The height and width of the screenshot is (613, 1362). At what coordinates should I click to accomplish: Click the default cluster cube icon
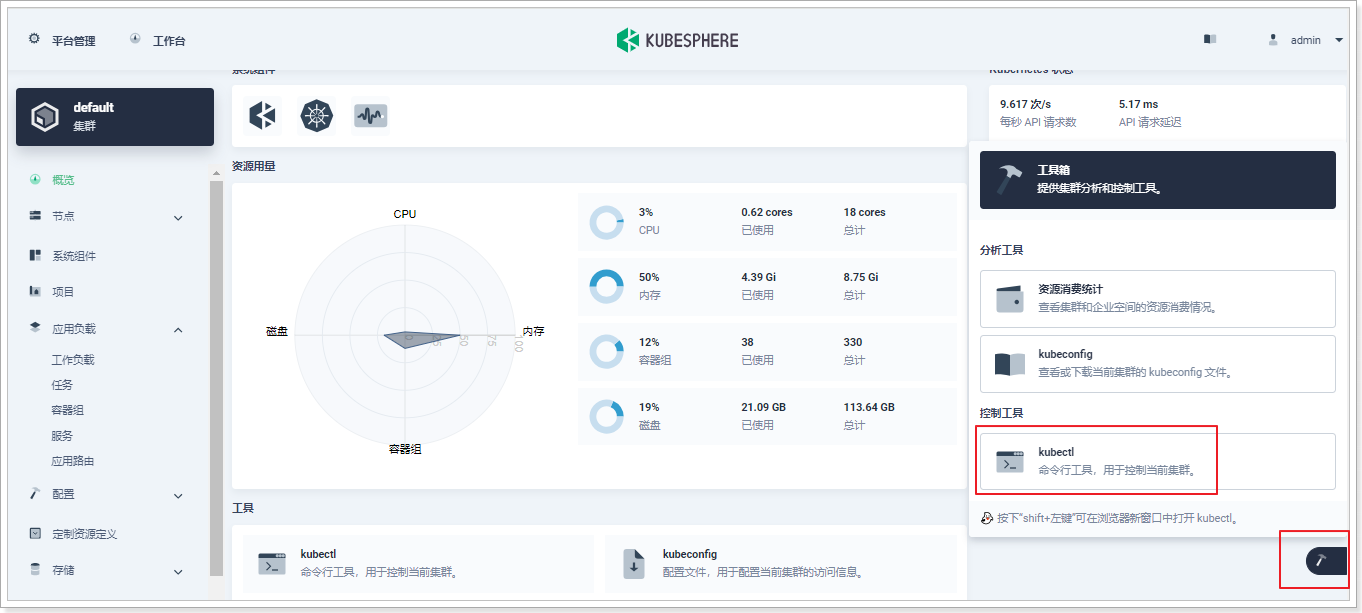(x=45, y=117)
